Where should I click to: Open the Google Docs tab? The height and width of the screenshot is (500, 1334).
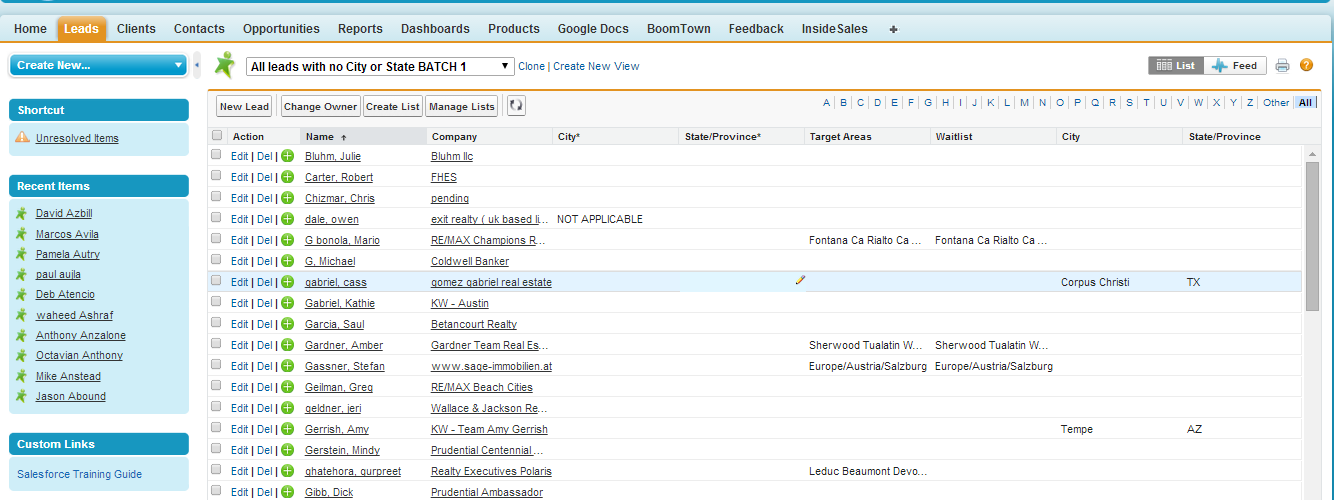[x=593, y=29]
